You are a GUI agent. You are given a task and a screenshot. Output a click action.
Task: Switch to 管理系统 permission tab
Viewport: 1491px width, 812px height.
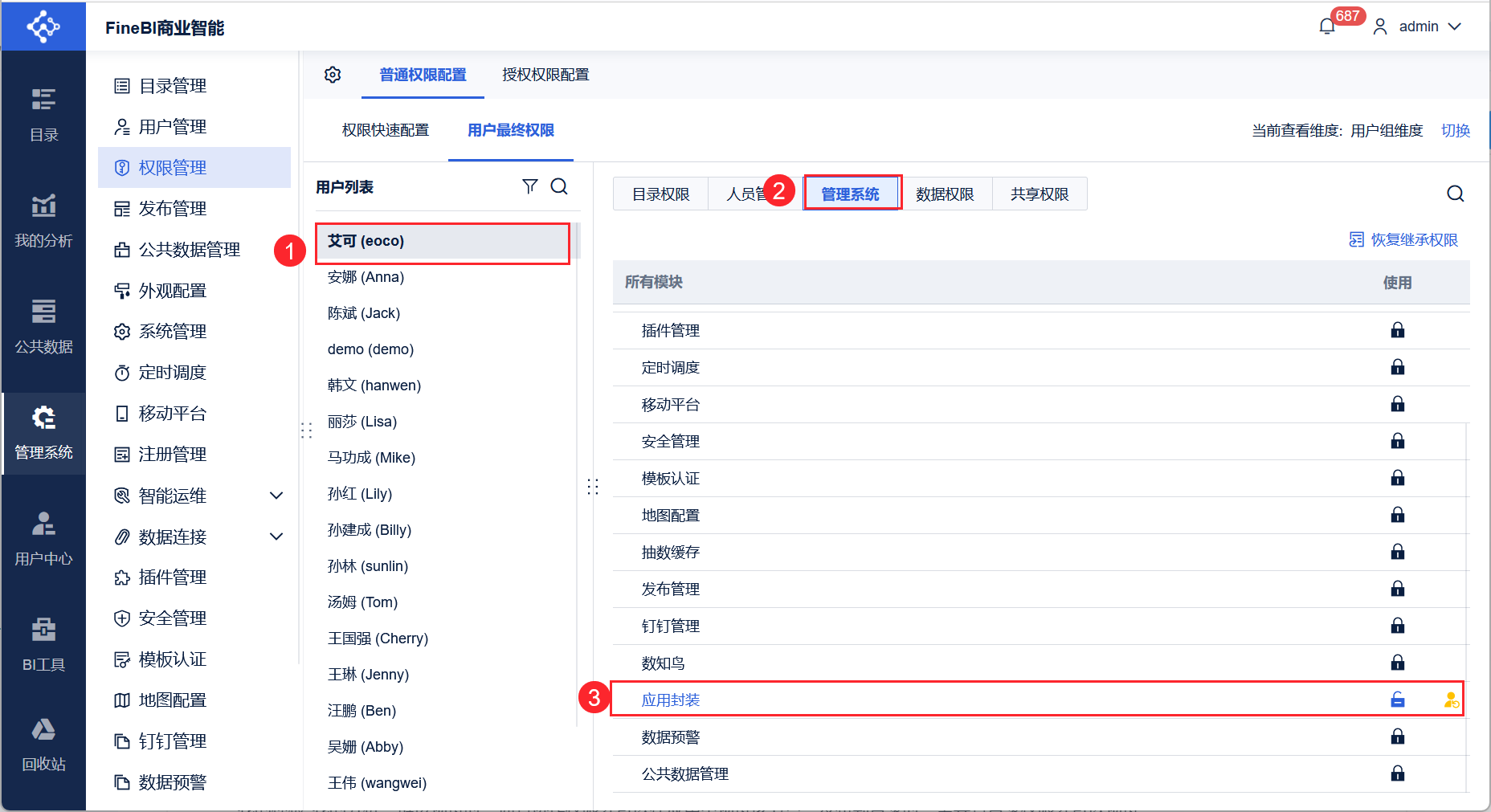click(851, 194)
